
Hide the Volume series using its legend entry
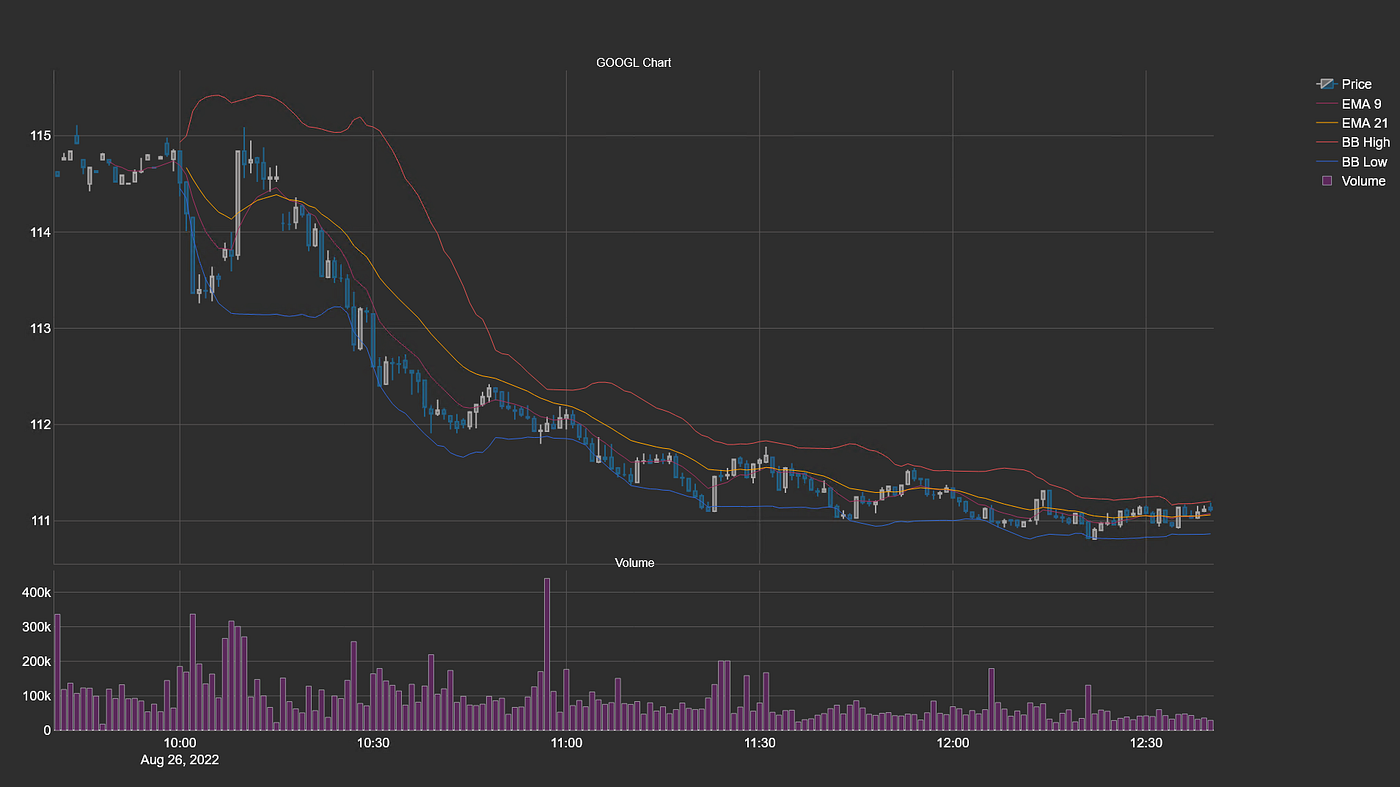point(1365,181)
